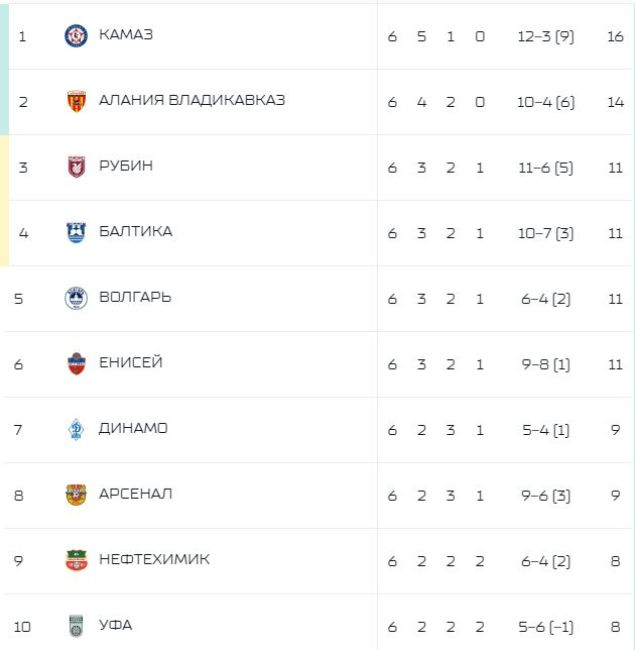635x650 pixels.
Task: Click ЕНИСЕЙ goal record 9–8 (1)
Action: tap(546, 364)
